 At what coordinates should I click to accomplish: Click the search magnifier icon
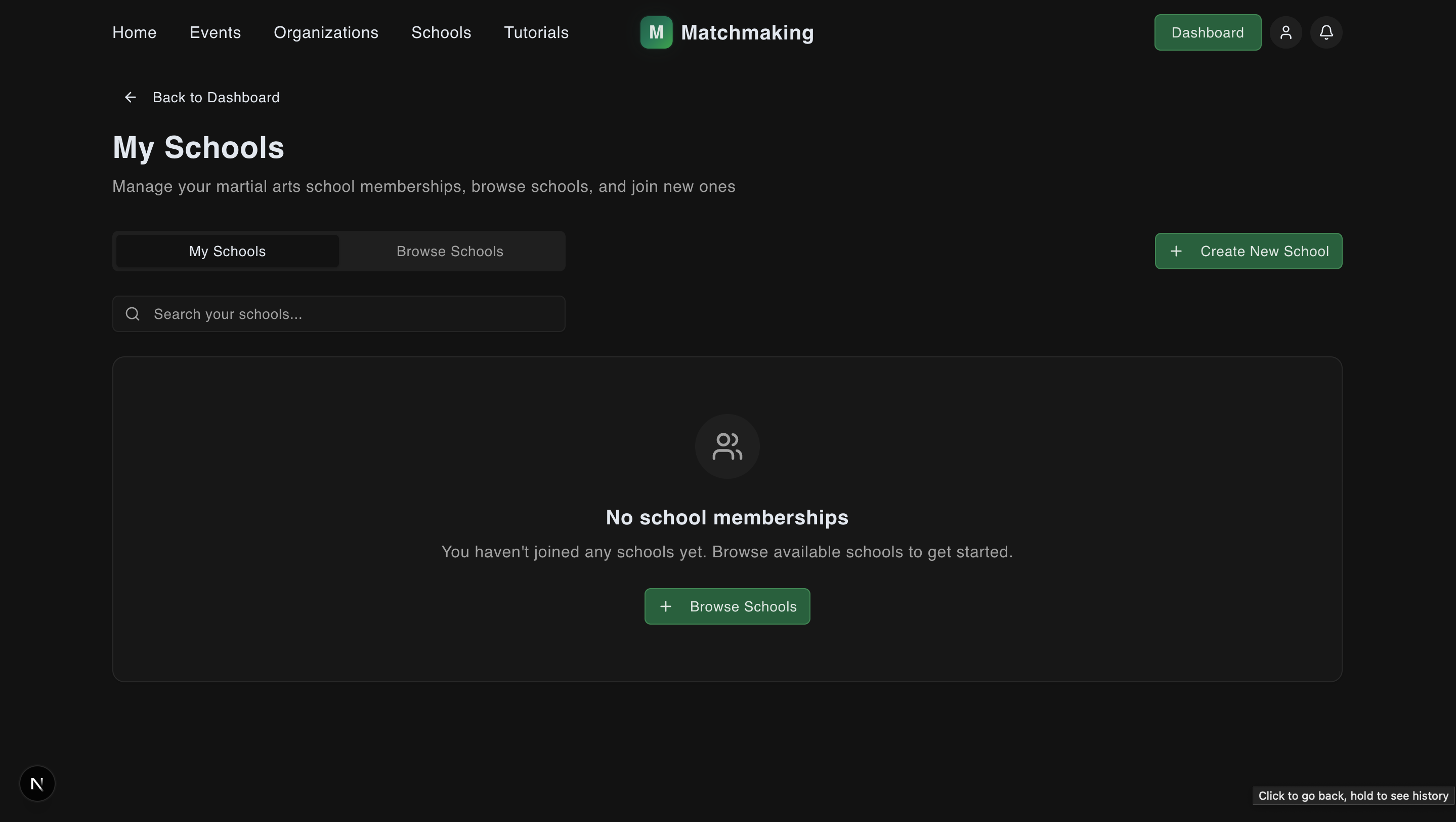(133, 314)
